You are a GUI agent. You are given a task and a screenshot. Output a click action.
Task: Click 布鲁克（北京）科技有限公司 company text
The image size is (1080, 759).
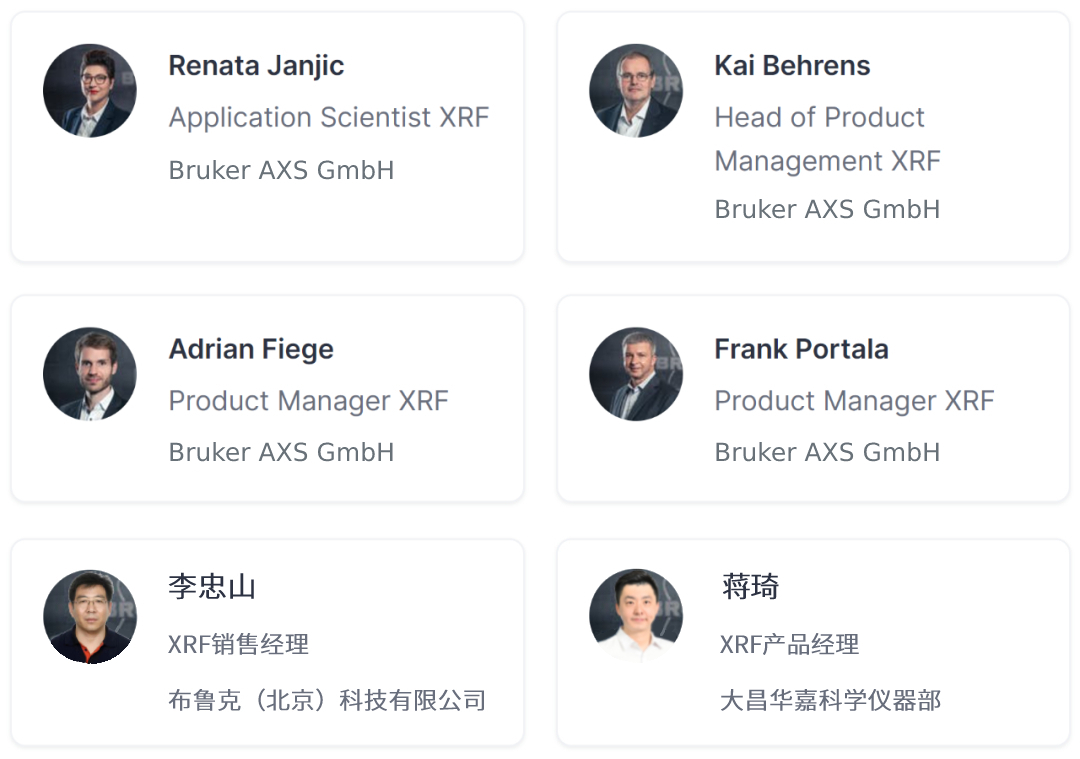coord(328,700)
